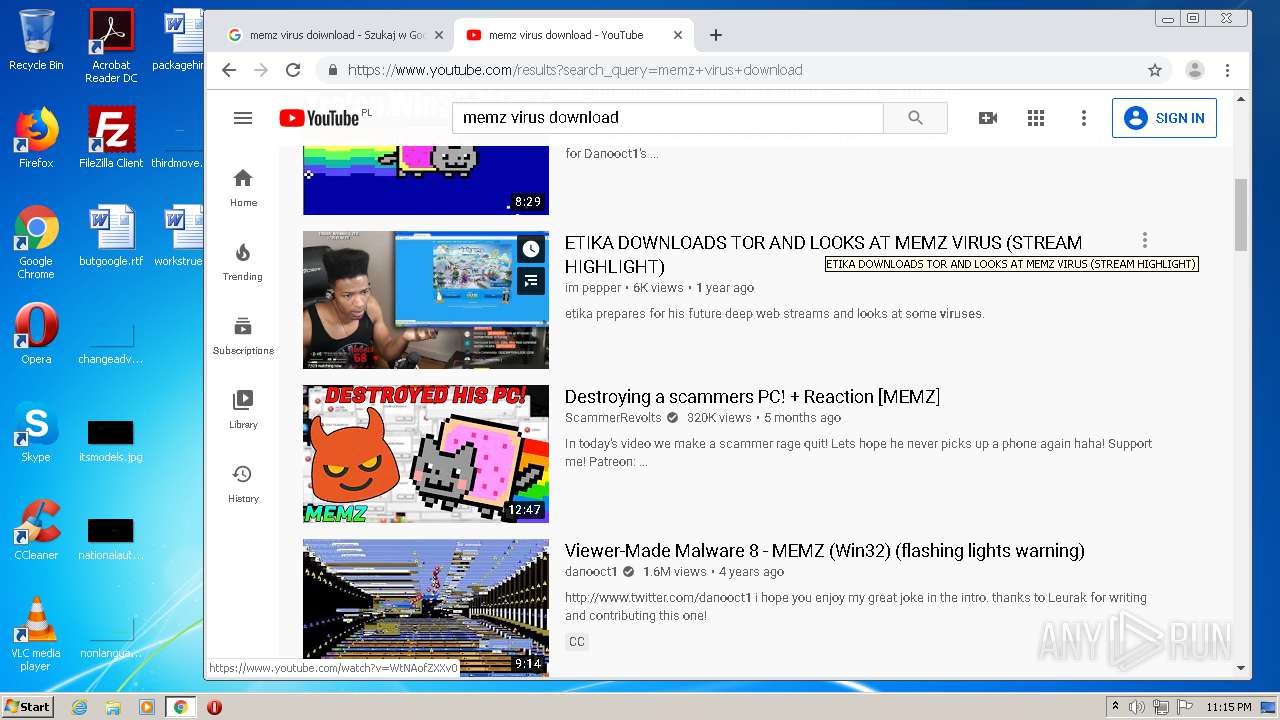
Task: Open Library in YouTube sidebar
Action: click(243, 409)
